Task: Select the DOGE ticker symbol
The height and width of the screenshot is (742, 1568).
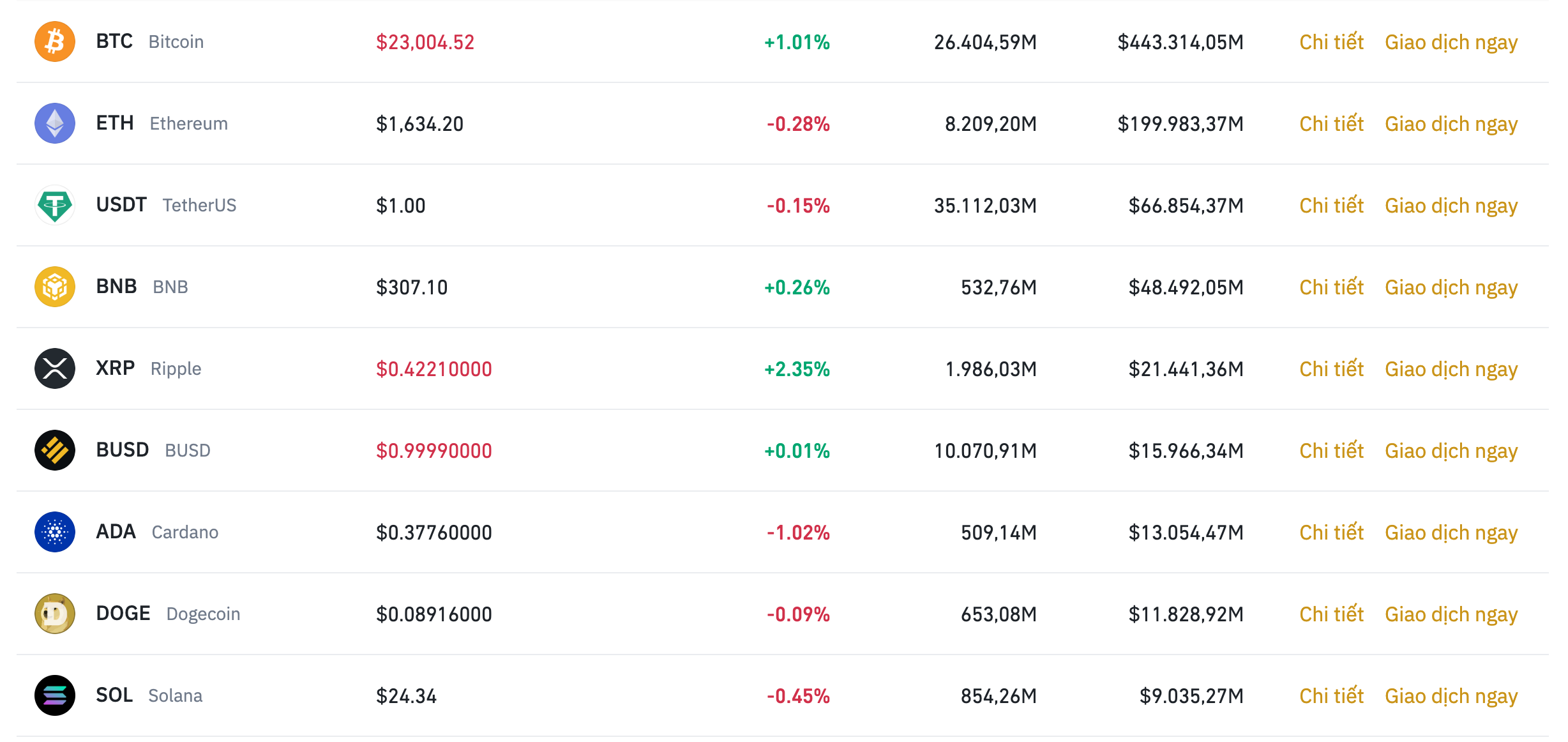Action: point(123,614)
